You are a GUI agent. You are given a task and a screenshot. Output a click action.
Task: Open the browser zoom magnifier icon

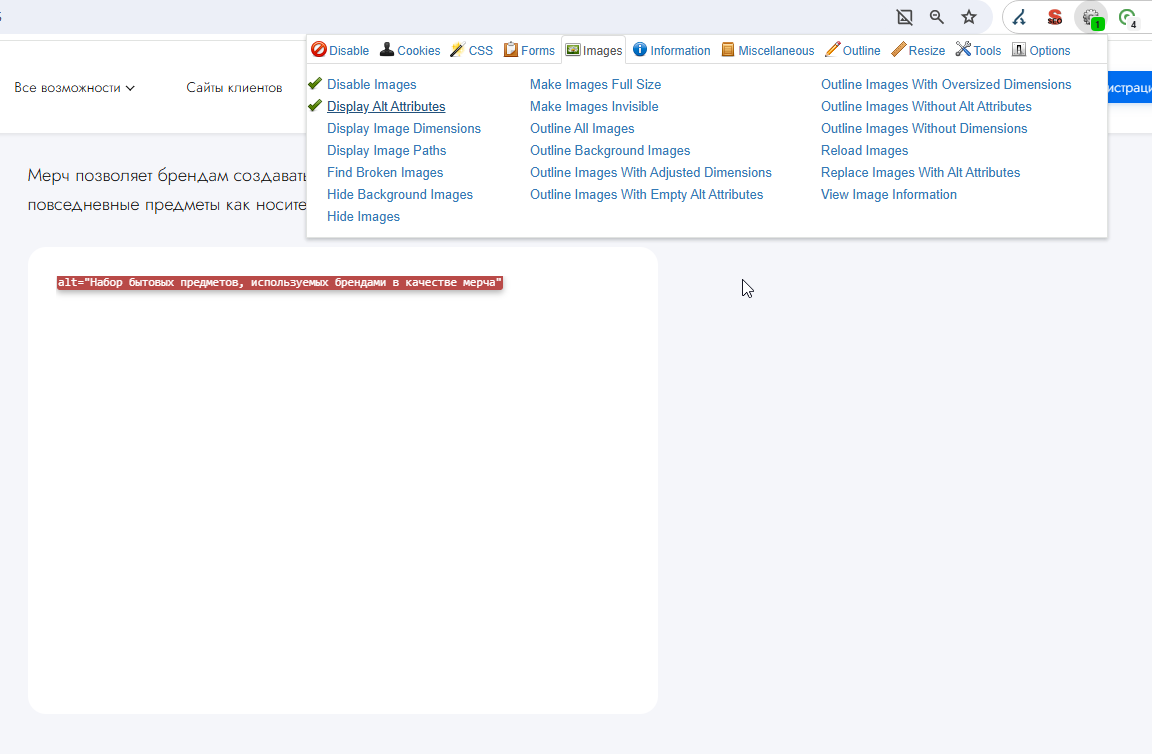pos(937,17)
